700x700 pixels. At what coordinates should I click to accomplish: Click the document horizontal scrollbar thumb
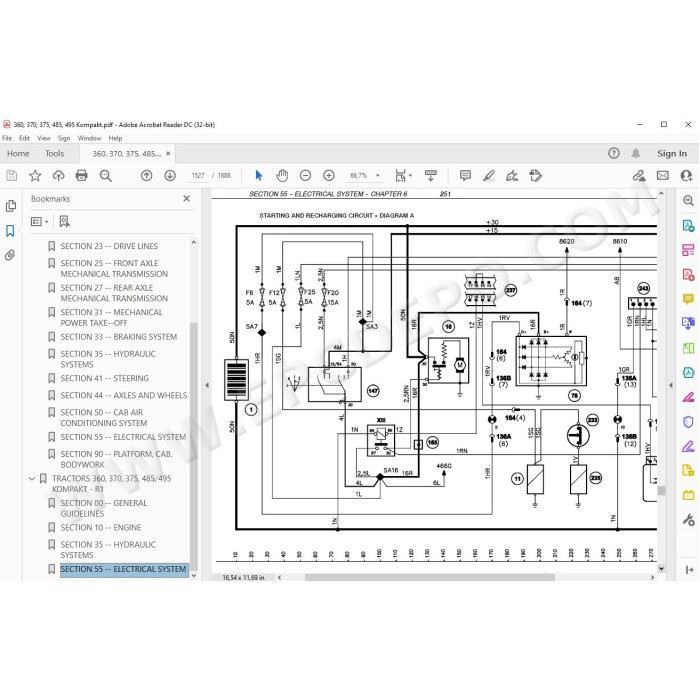(x=429, y=578)
